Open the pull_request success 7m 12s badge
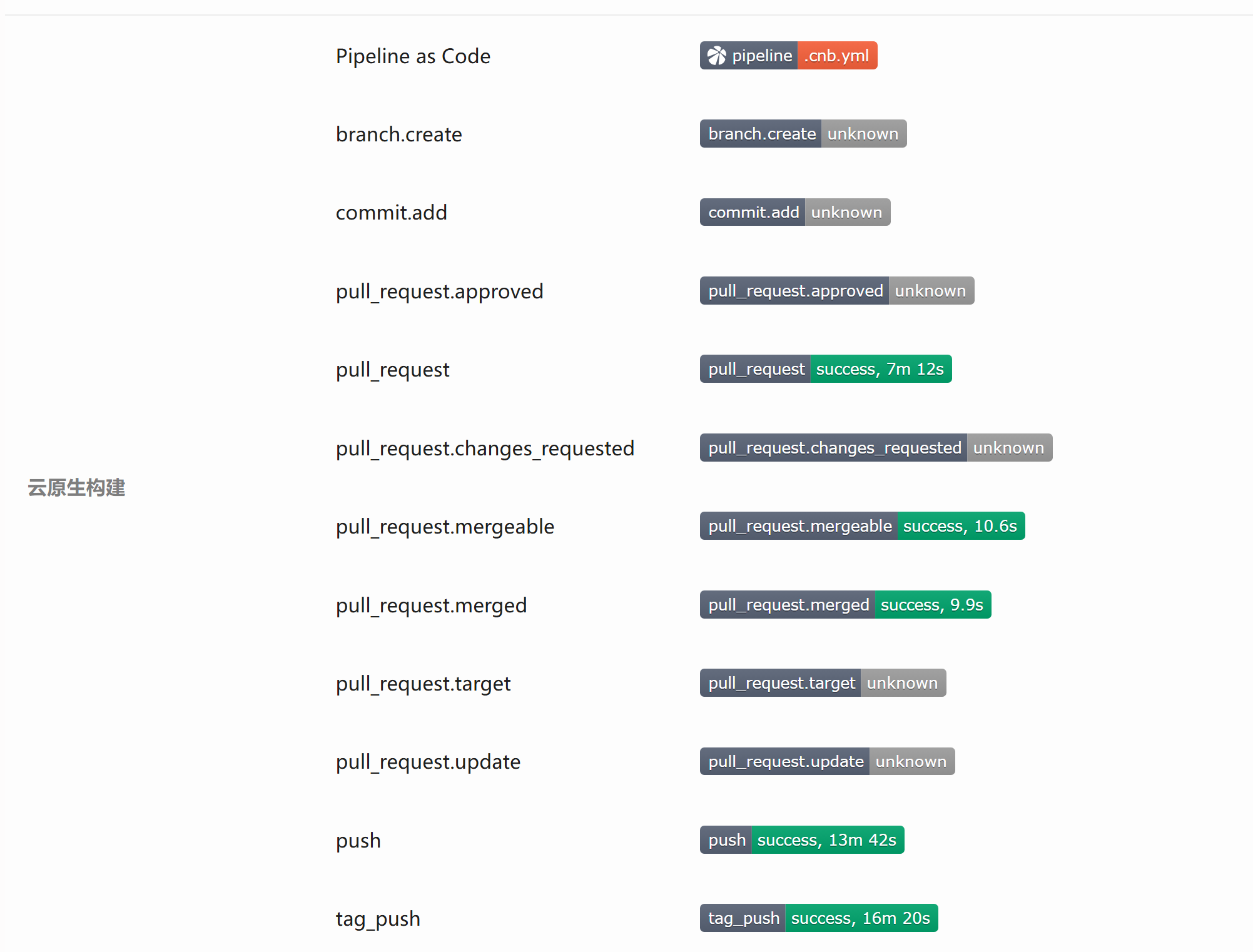 point(825,369)
